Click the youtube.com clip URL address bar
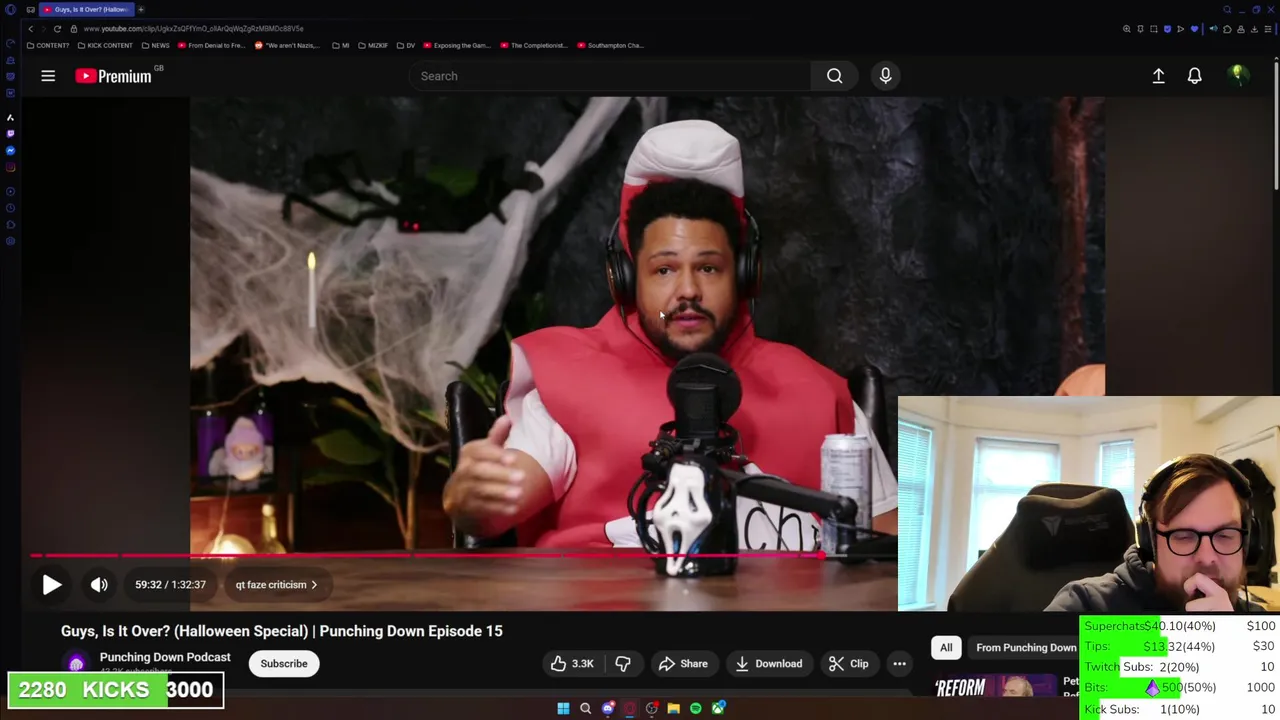 coord(194,29)
